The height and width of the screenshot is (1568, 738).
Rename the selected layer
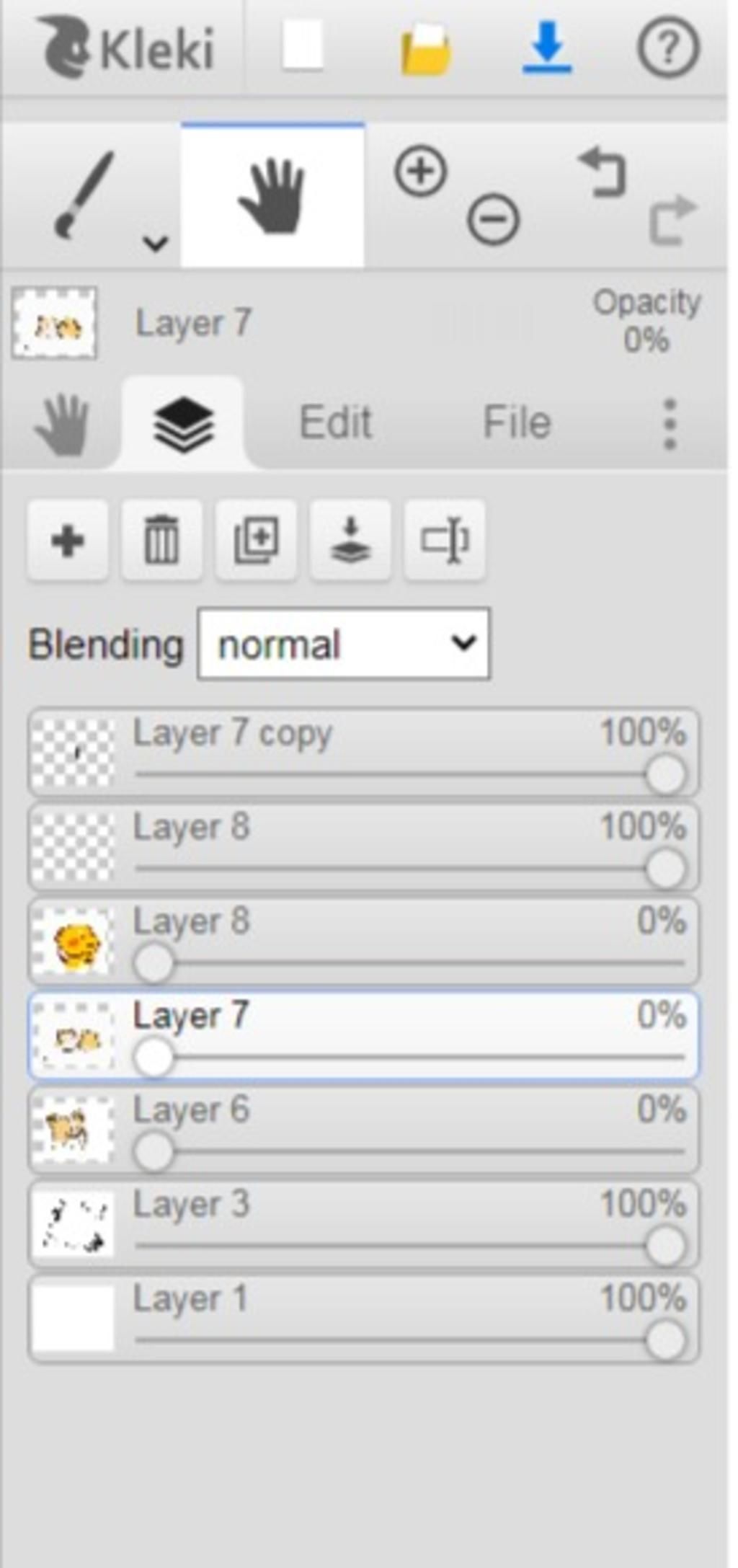pos(445,541)
